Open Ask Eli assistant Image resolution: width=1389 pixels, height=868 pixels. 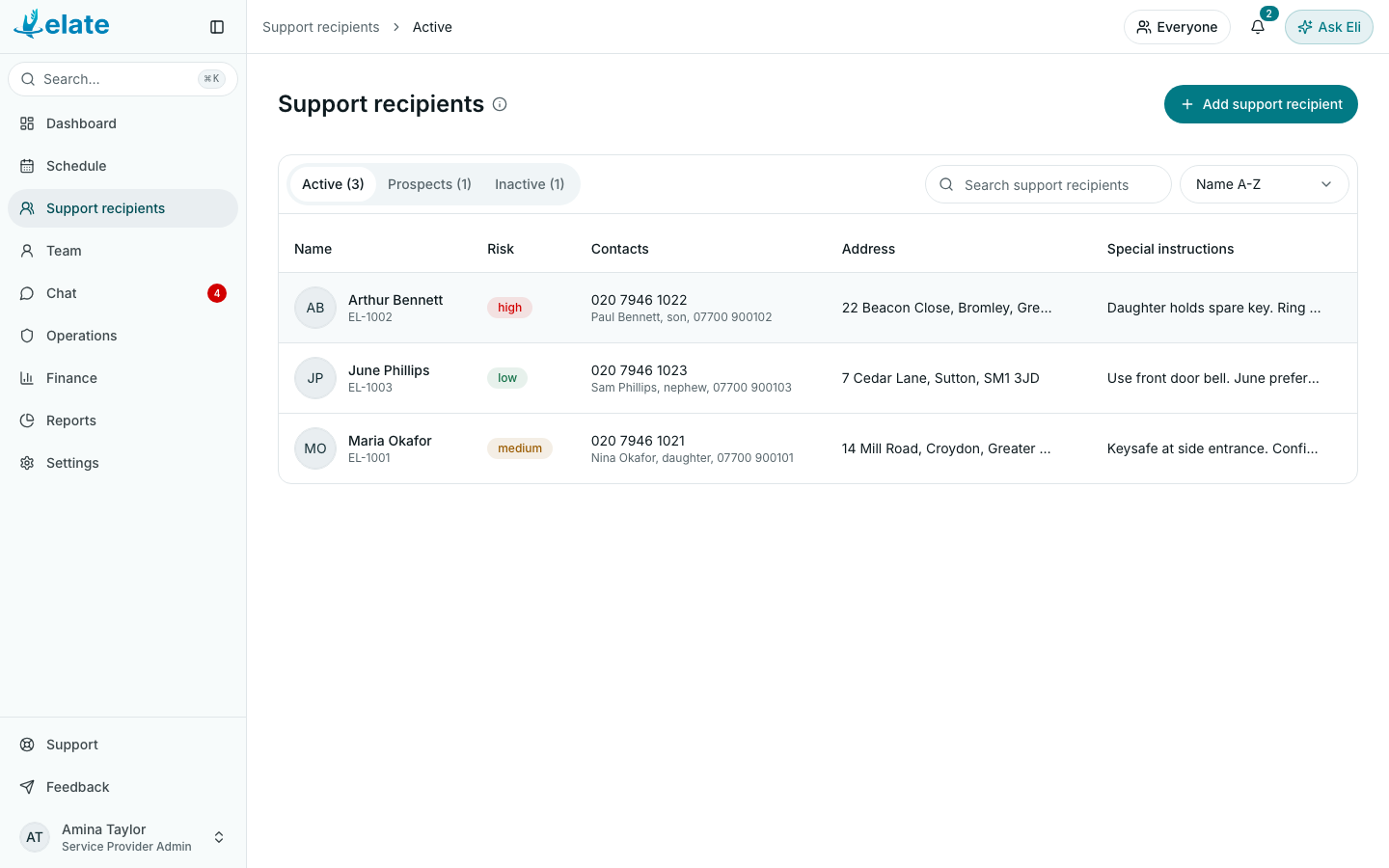(x=1329, y=27)
